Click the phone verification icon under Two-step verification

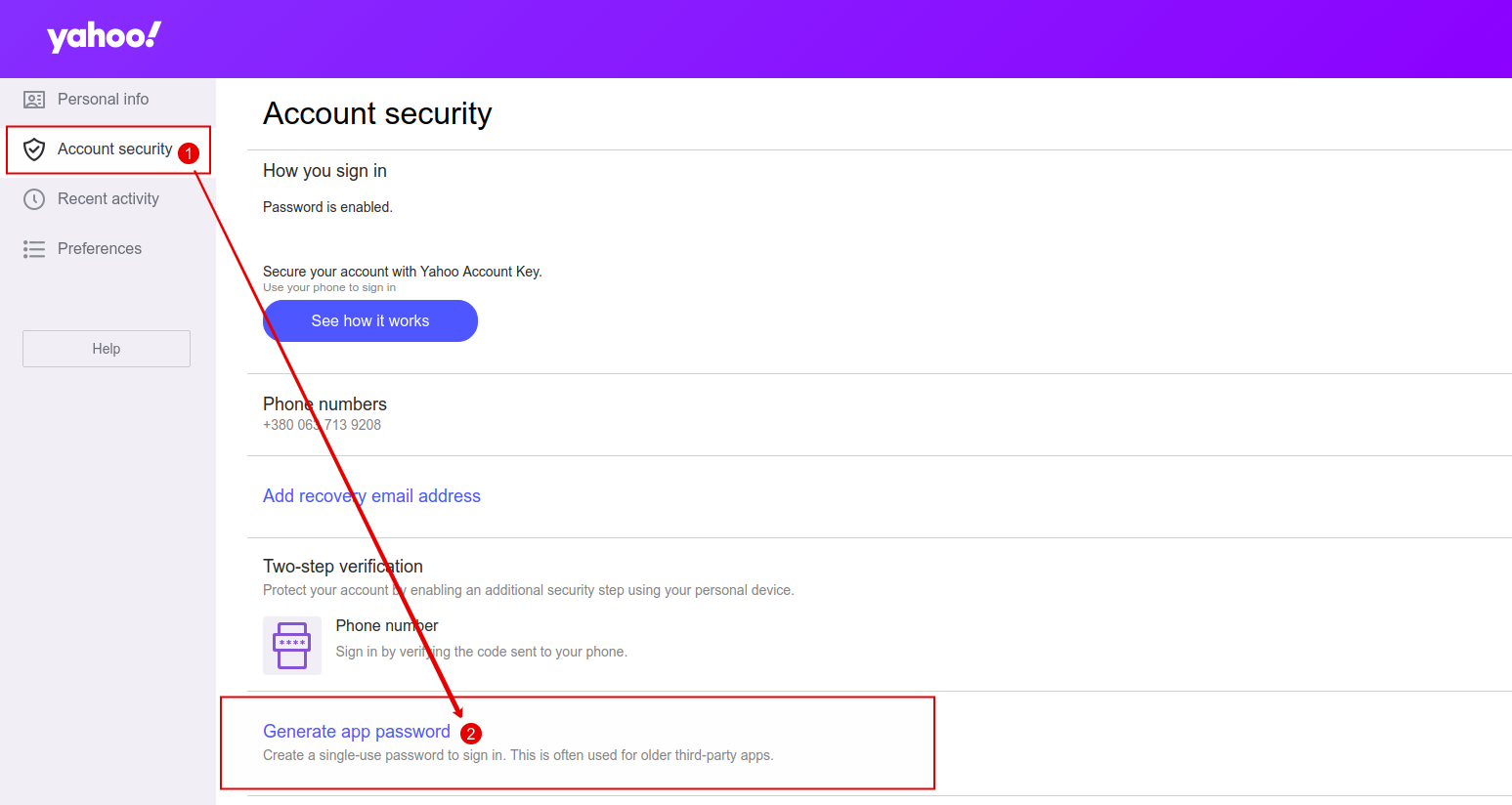coord(291,646)
